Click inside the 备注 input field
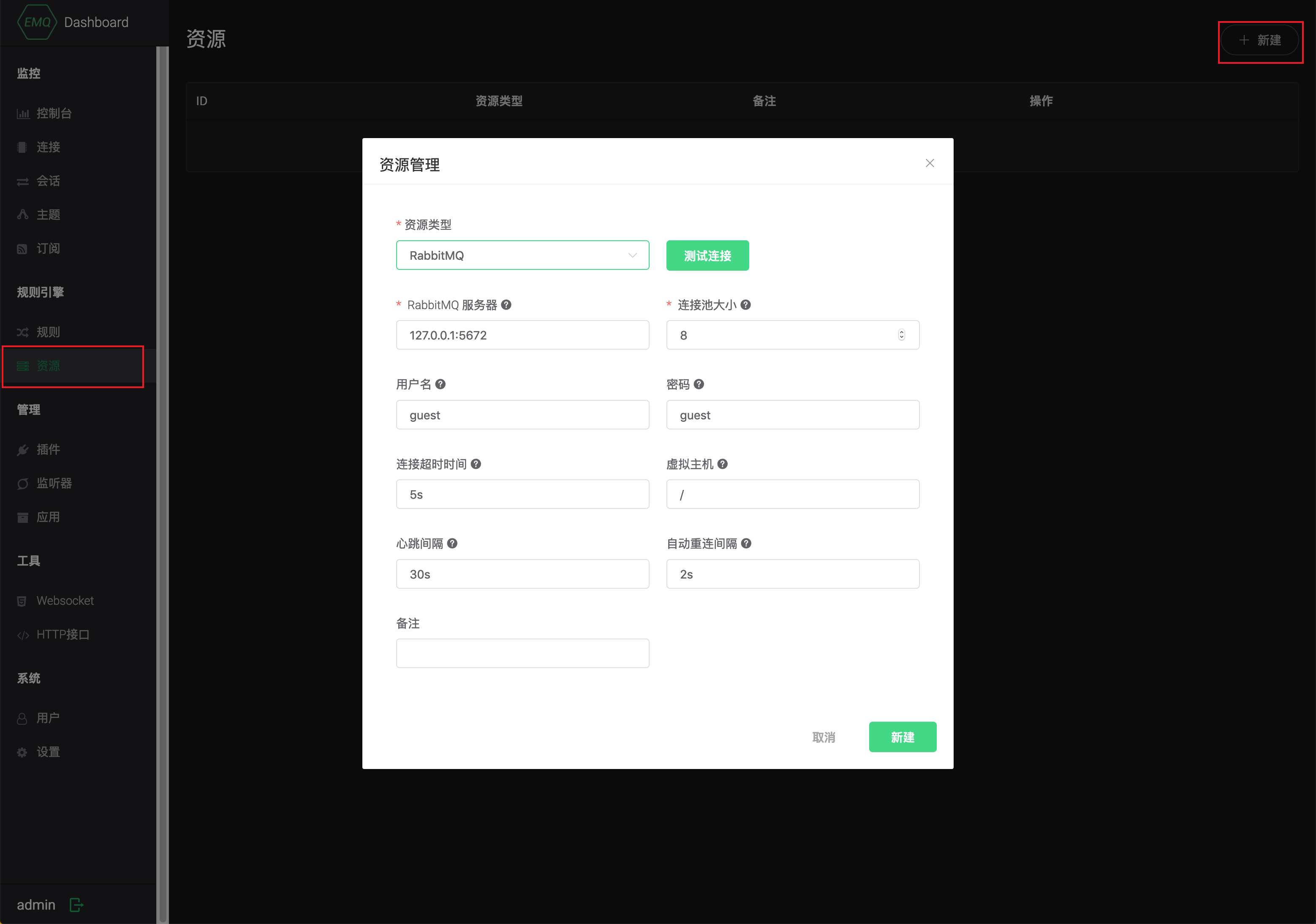 (522, 653)
